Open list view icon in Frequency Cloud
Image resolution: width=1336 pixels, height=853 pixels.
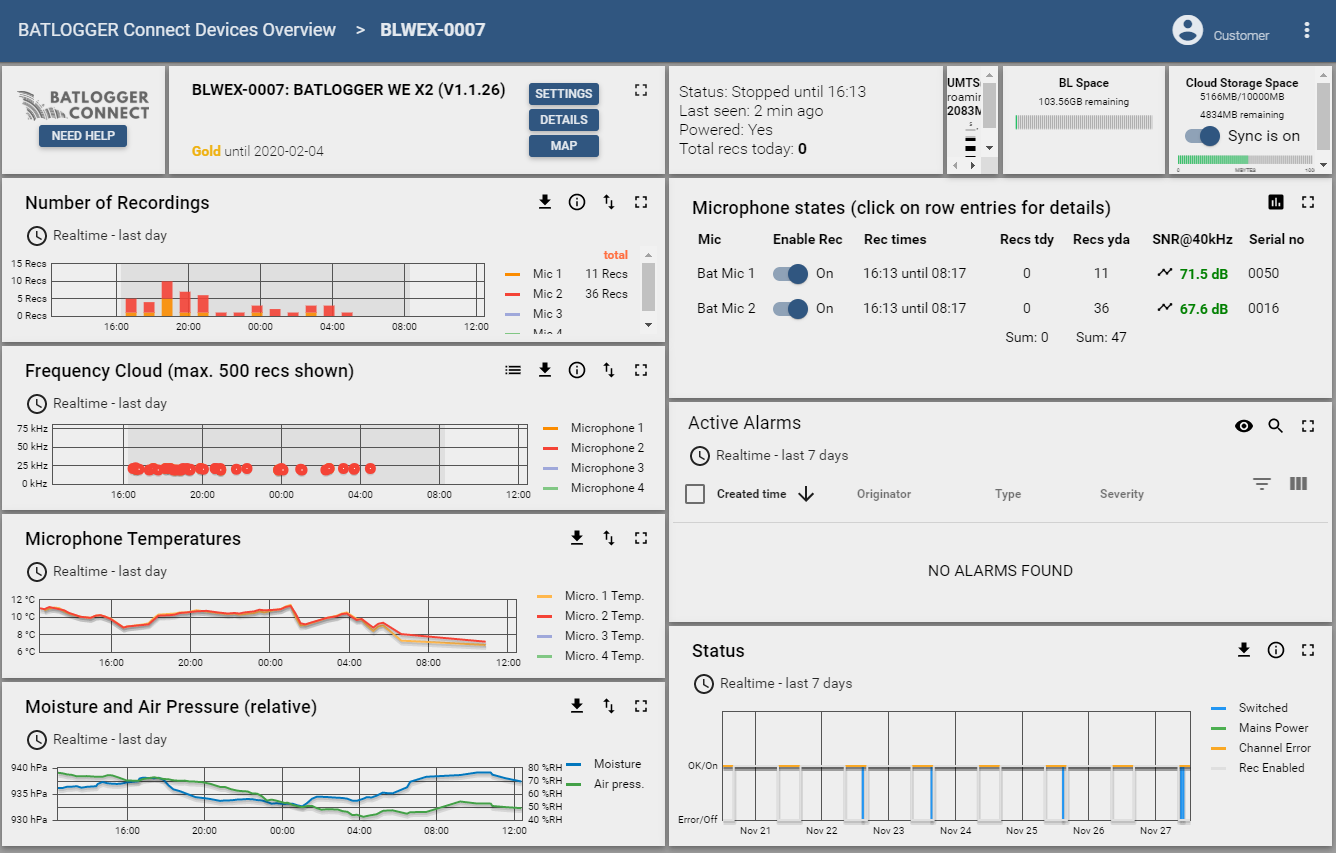(x=513, y=370)
